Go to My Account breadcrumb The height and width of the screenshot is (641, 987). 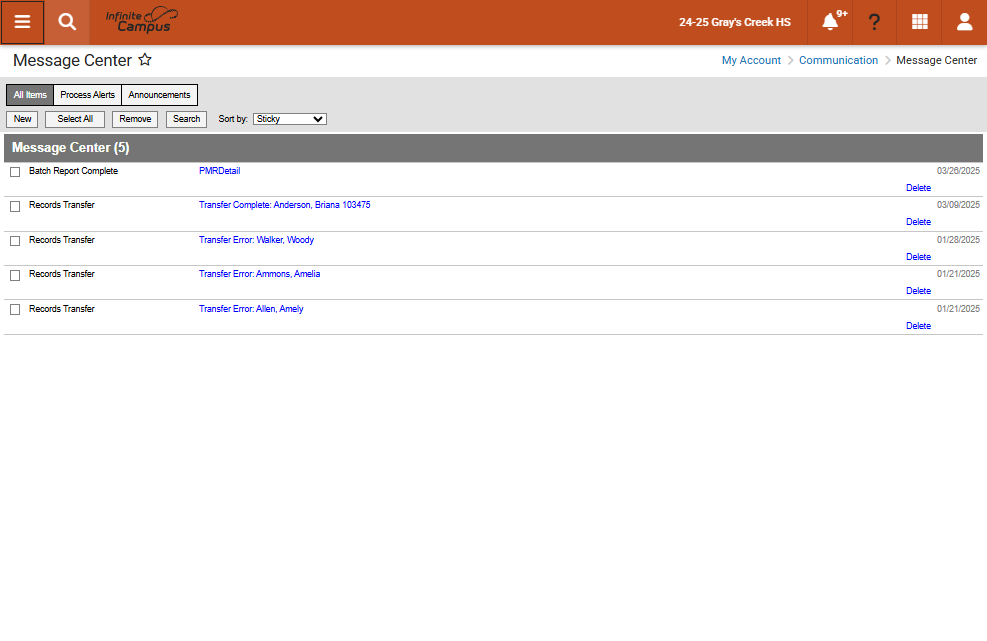(751, 60)
